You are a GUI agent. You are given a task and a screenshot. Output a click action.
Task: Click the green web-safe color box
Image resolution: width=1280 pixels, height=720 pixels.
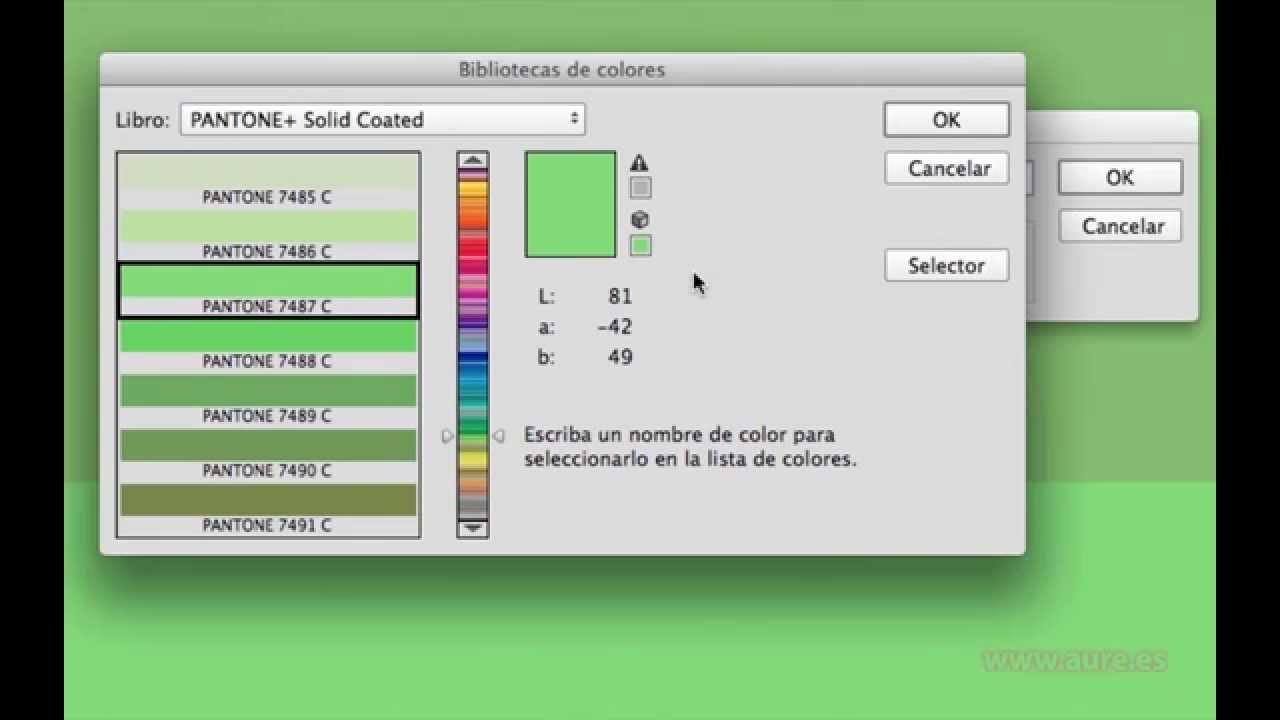[640, 245]
